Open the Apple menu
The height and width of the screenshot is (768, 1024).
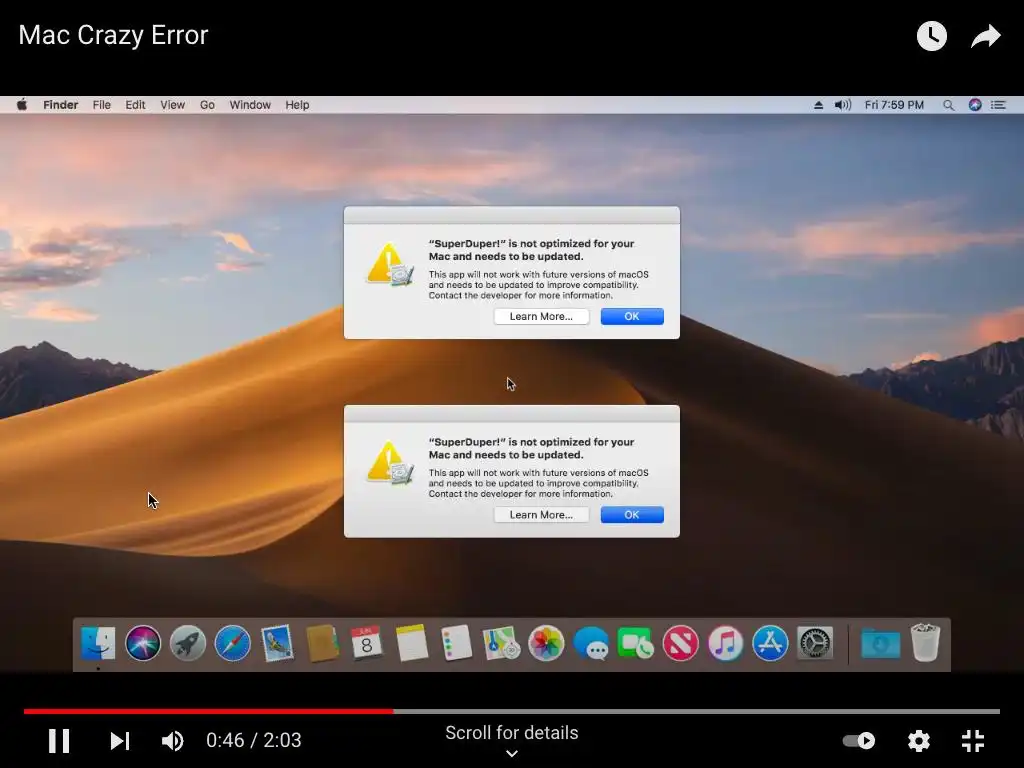(22, 104)
